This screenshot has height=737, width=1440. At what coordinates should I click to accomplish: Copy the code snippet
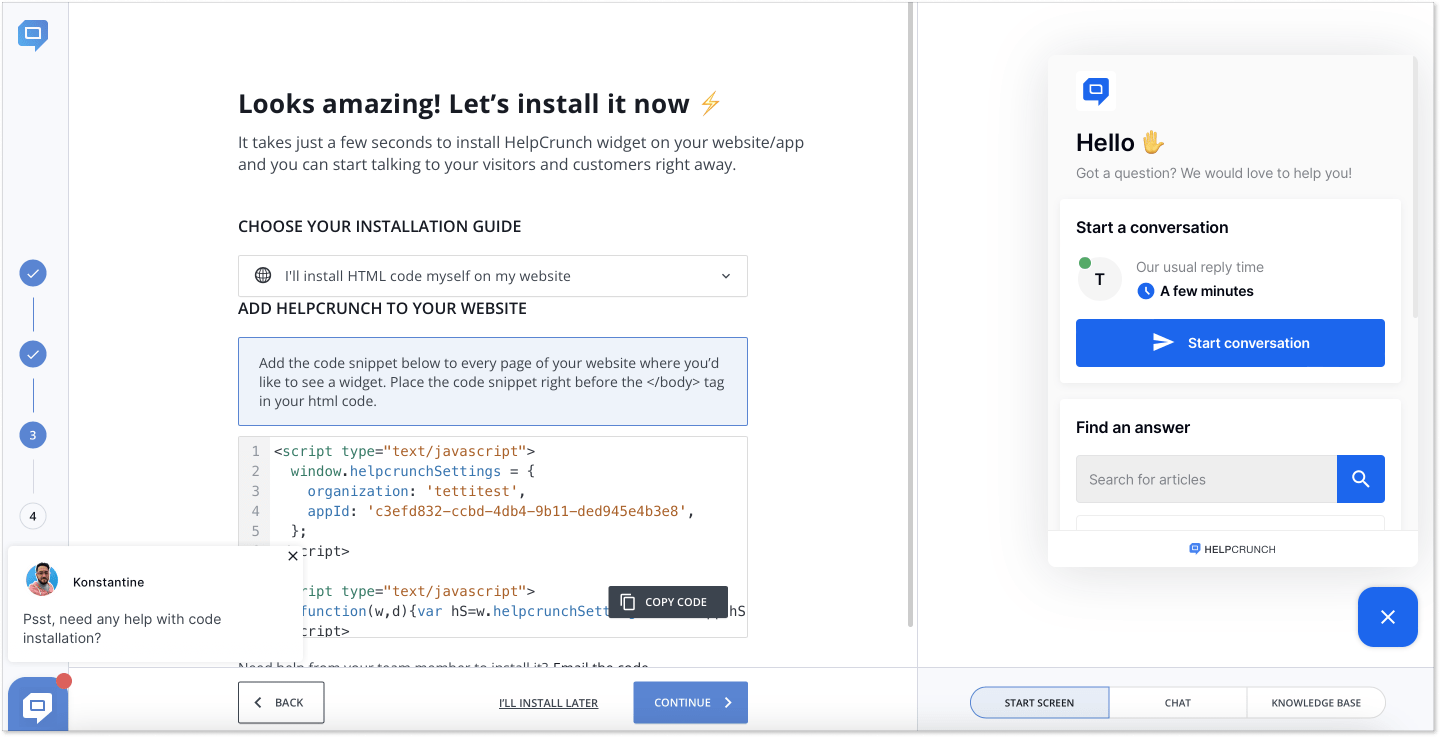pos(668,602)
